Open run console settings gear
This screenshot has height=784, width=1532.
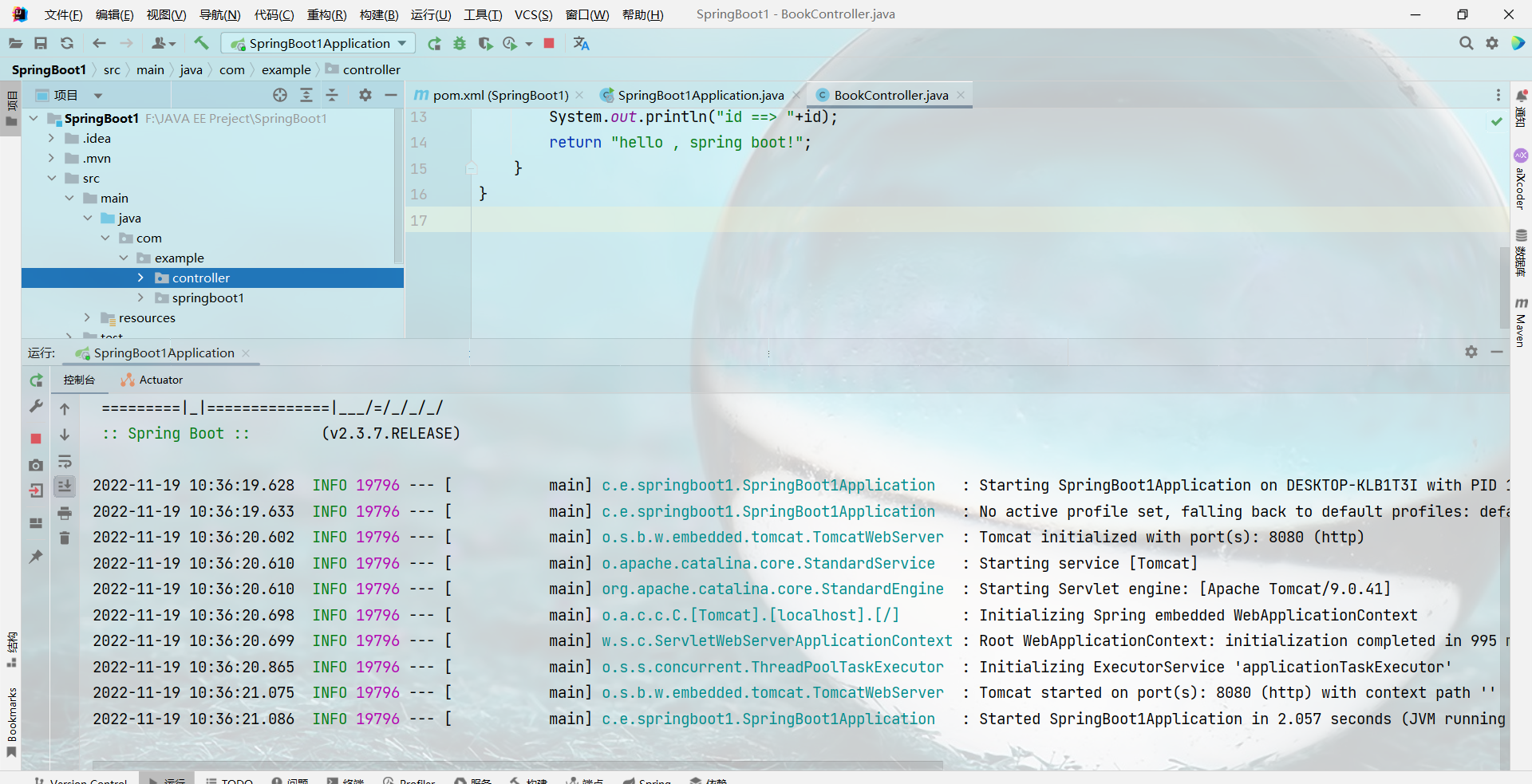(1471, 352)
